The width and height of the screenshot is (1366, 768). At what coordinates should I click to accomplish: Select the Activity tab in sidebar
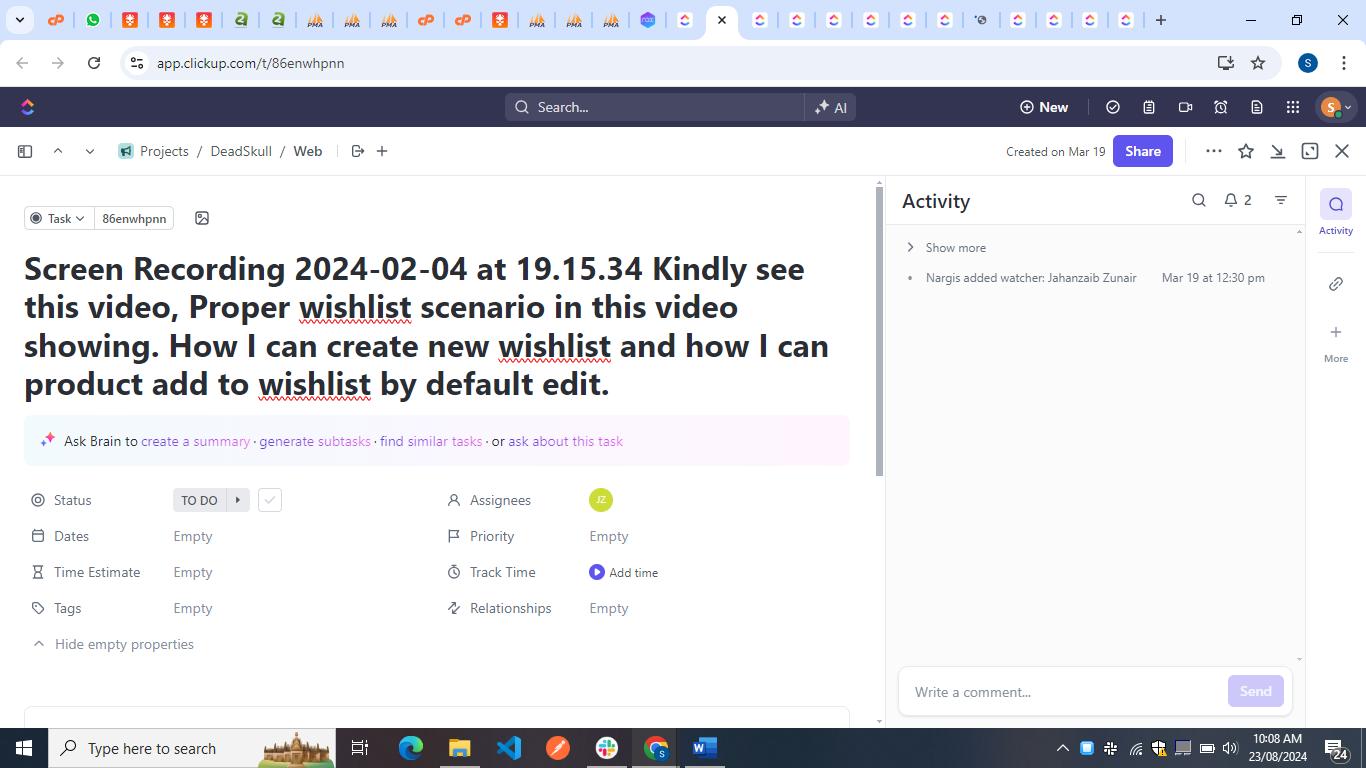(x=1335, y=212)
